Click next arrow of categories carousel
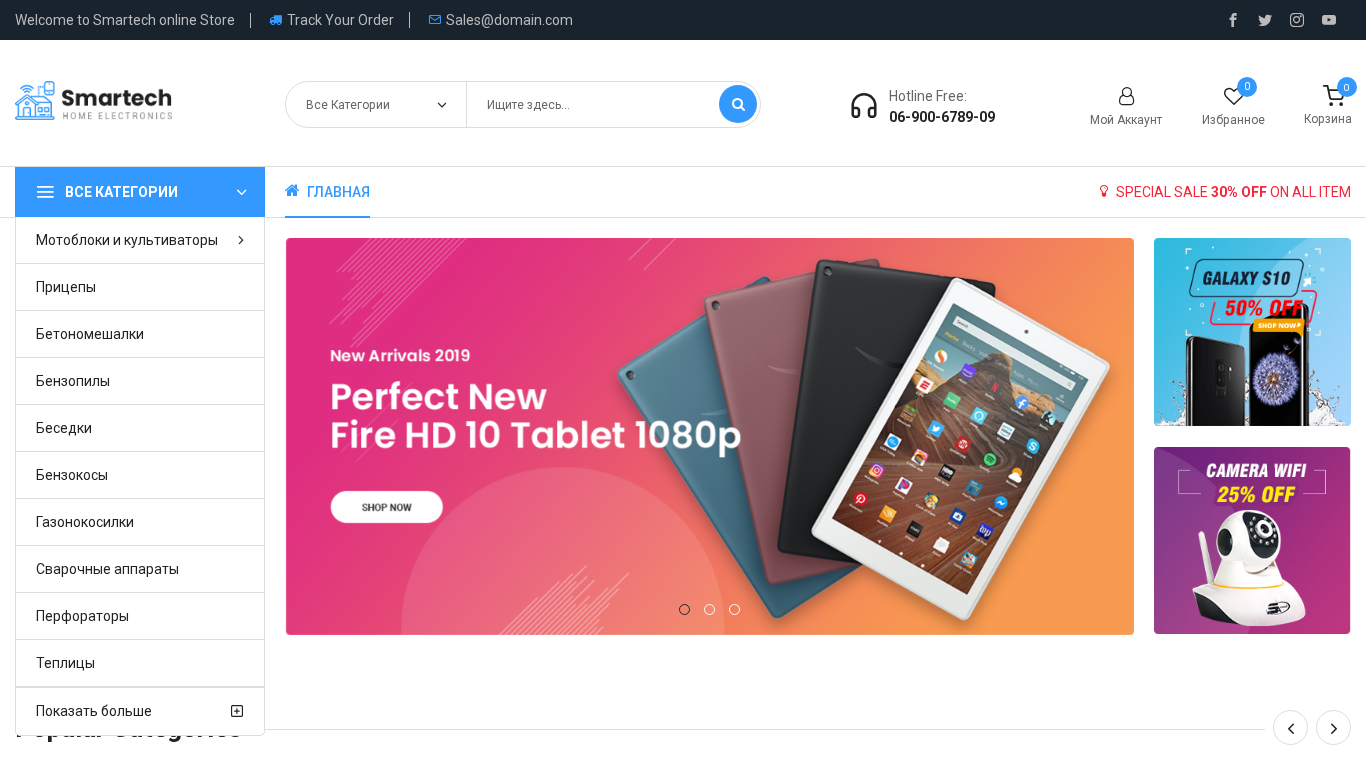The width and height of the screenshot is (1366, 768). (x=1333, y=728)
